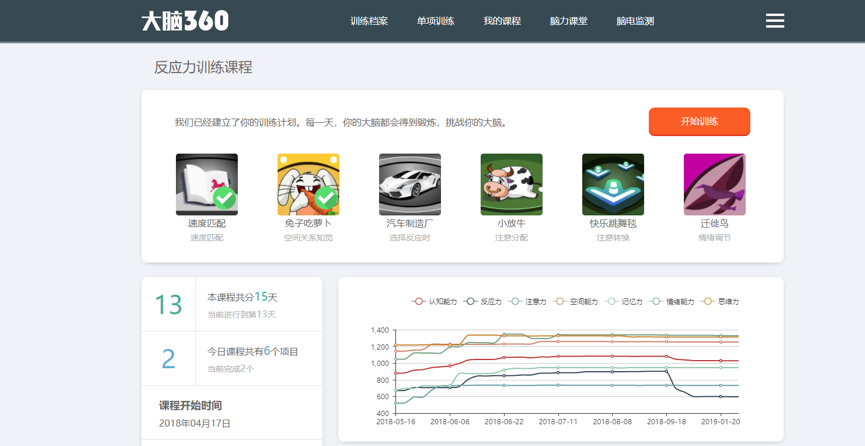
Task: Open the 小放牛 cow game
Action: [x=511, y=184]
